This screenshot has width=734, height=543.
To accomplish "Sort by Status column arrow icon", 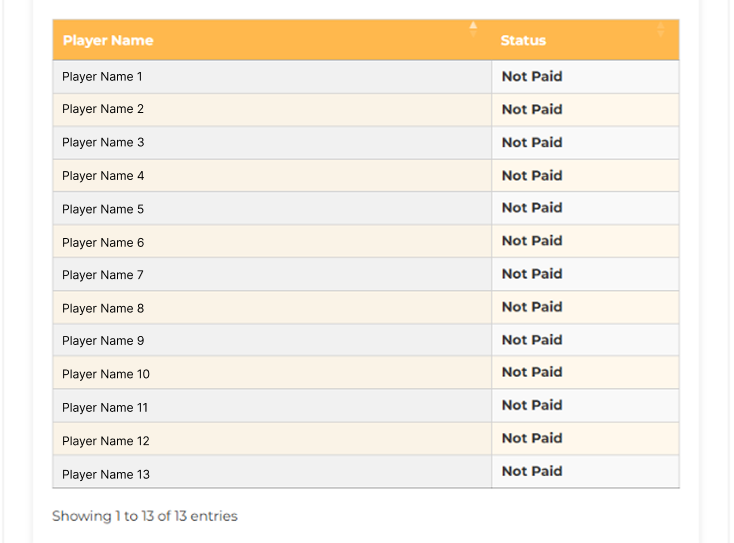I will pos(661,29).
